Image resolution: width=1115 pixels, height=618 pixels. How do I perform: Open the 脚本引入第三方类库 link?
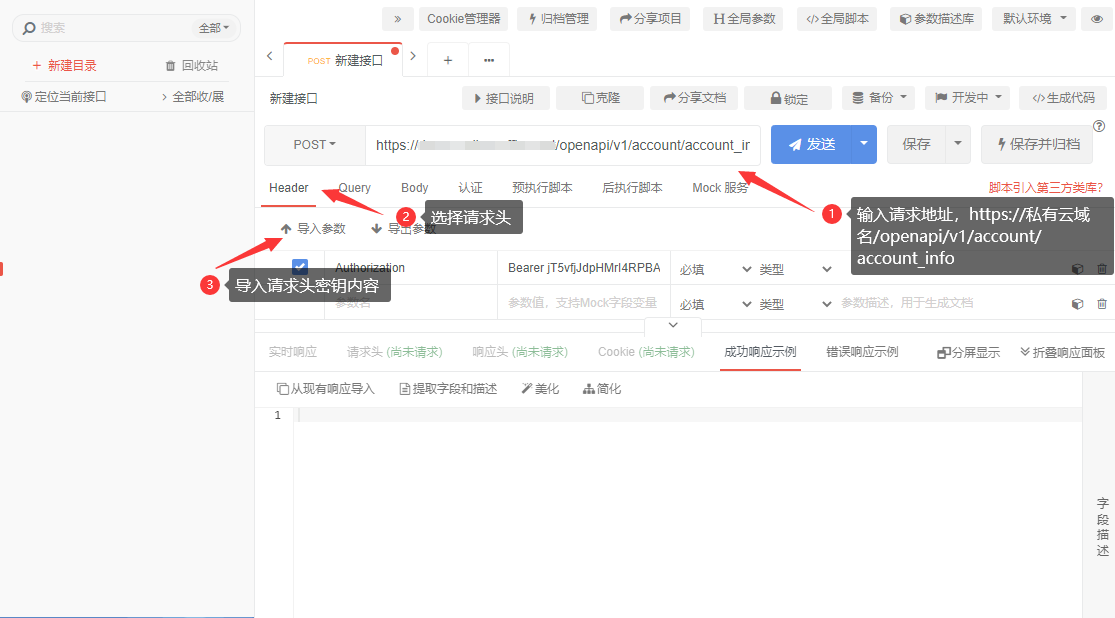click(1045, 188)
